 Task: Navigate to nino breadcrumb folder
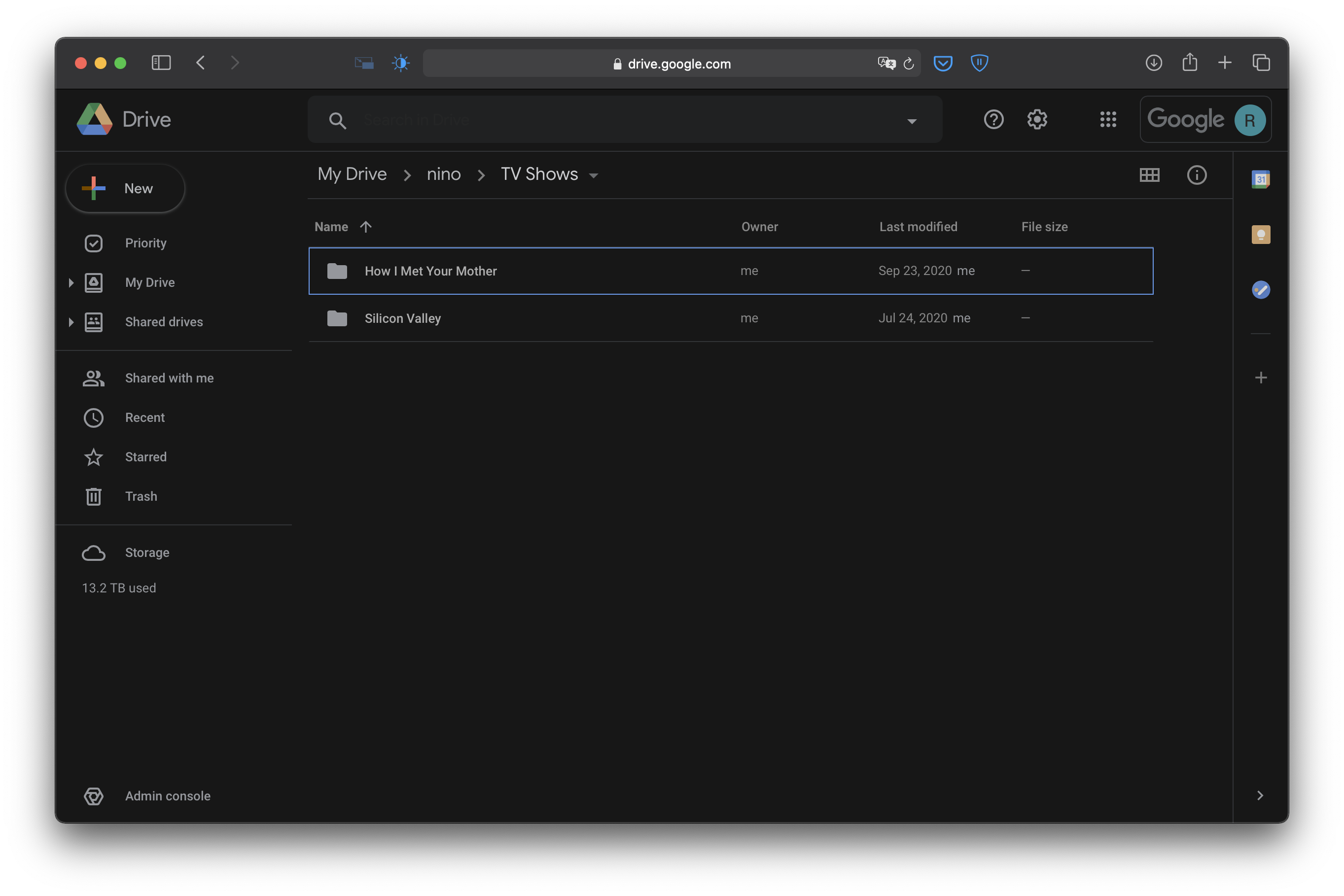[444, 174]
